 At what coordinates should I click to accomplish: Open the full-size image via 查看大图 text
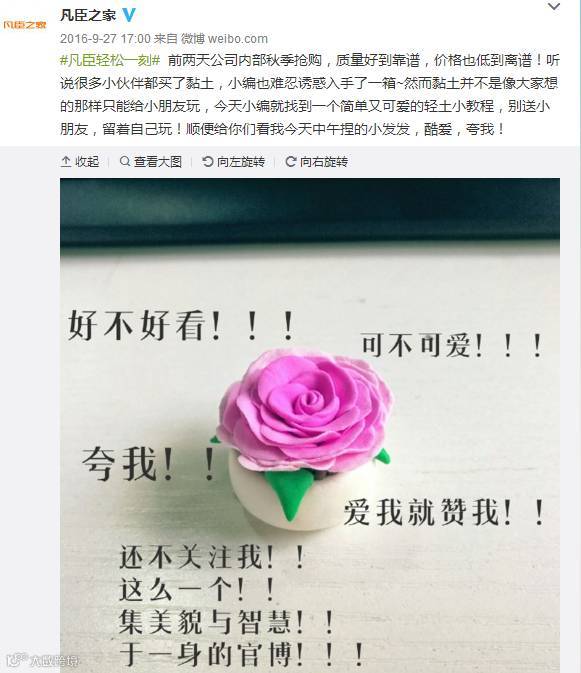157,162
